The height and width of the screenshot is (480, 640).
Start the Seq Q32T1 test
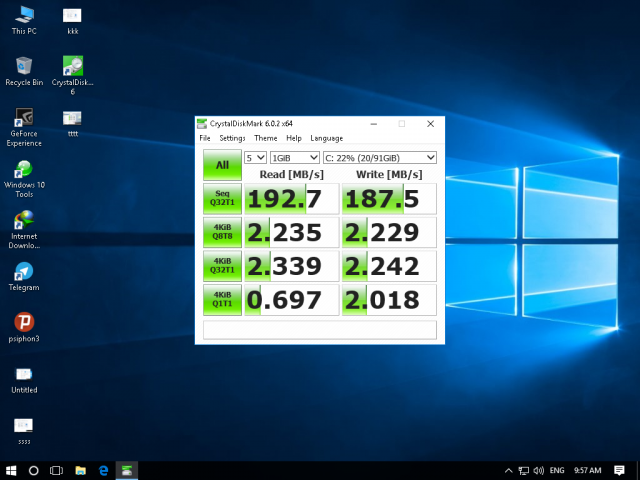(222, 199)
